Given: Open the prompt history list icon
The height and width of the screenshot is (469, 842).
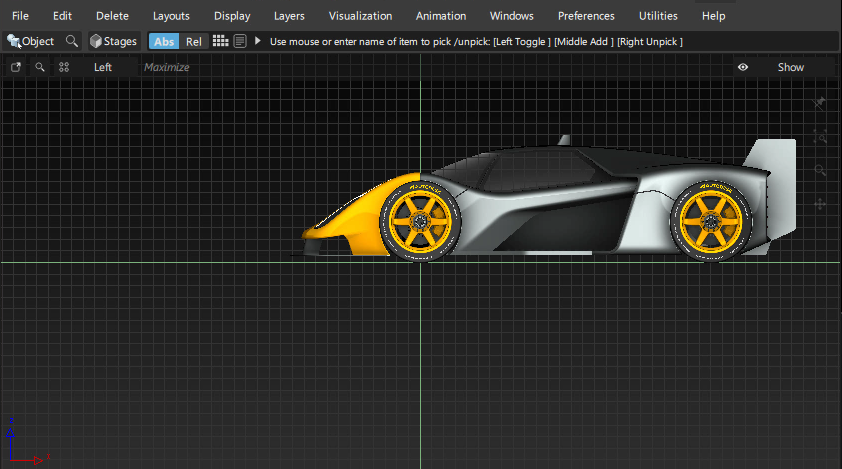Looking at the screenshot, I should (240, 41).
